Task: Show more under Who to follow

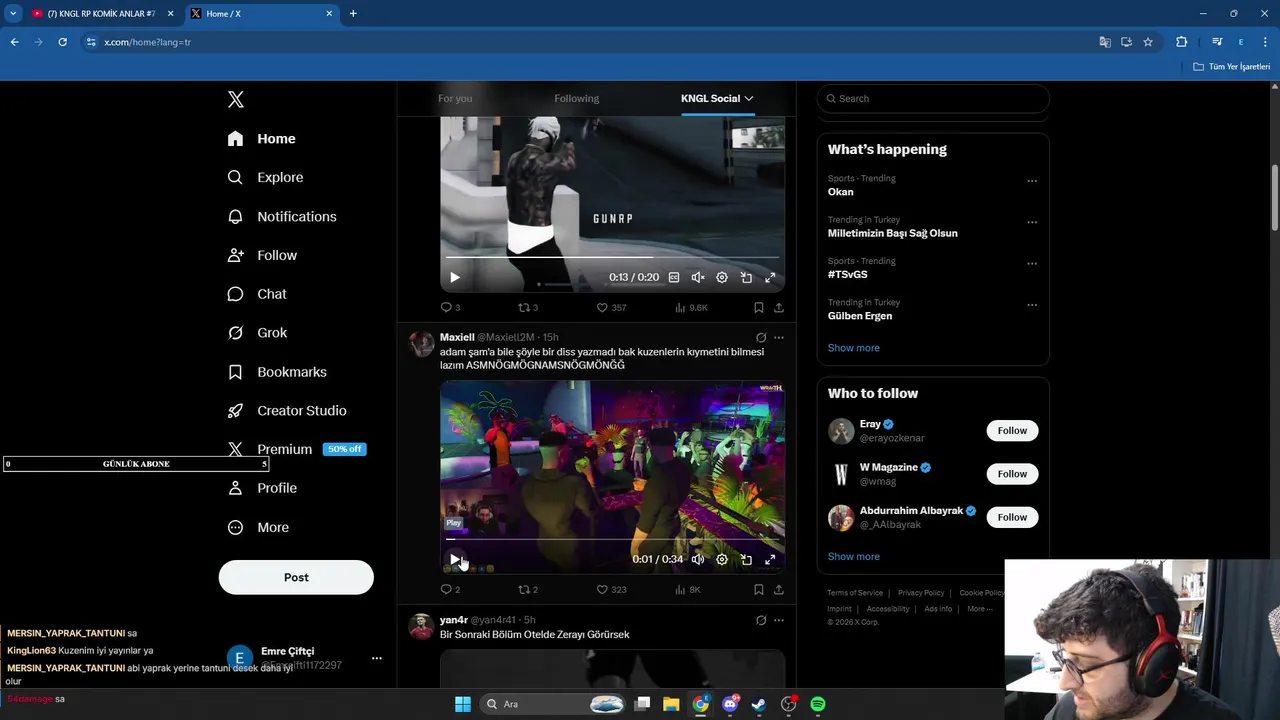Action: click(x=854, y=557)
